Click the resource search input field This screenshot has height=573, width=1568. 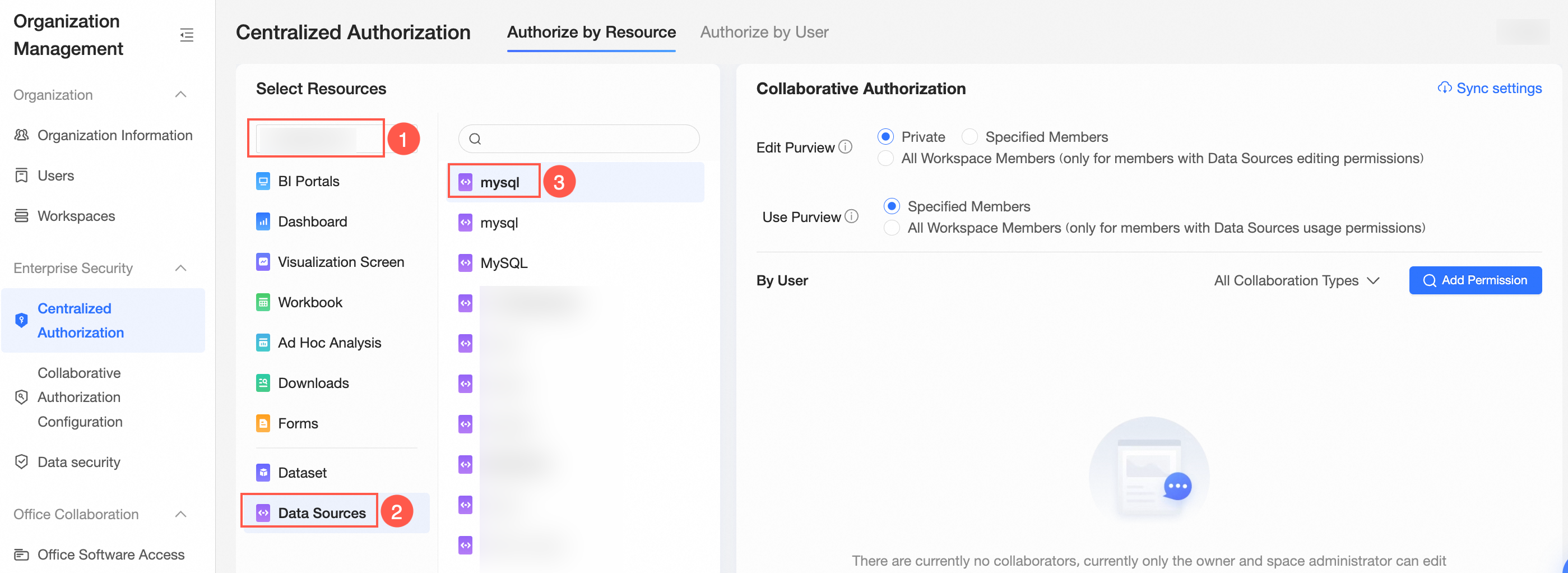click(x=579, y=139)
